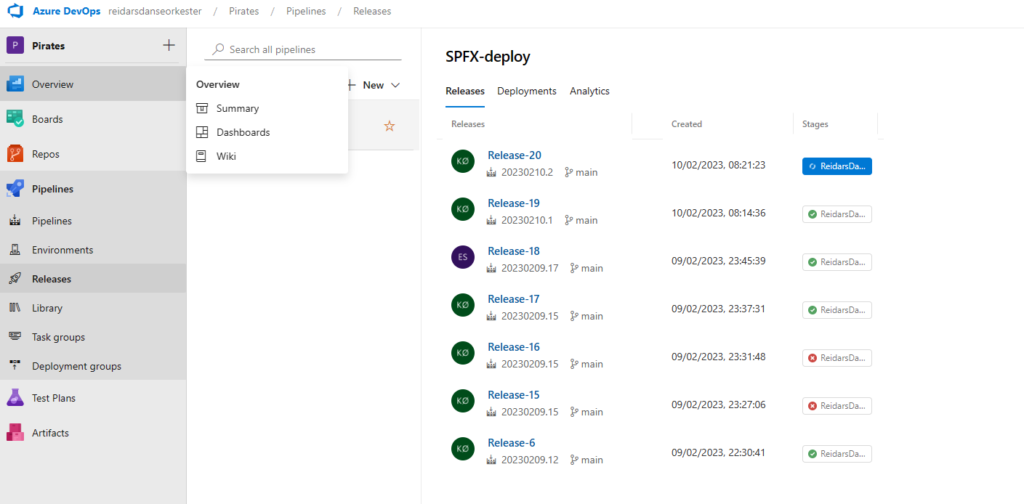This screenshot has width=1024, height=504.
Task: Click the Pipelines section rocket icon
Action: click(15, 189)
